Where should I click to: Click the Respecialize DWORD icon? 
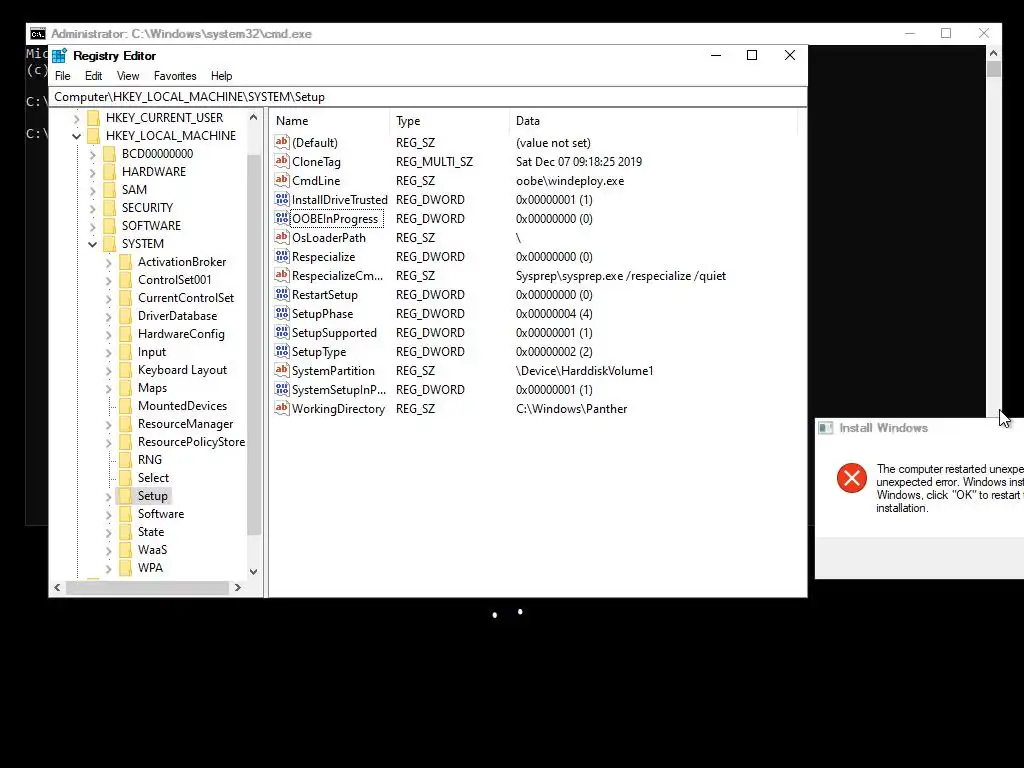(281, 255)
